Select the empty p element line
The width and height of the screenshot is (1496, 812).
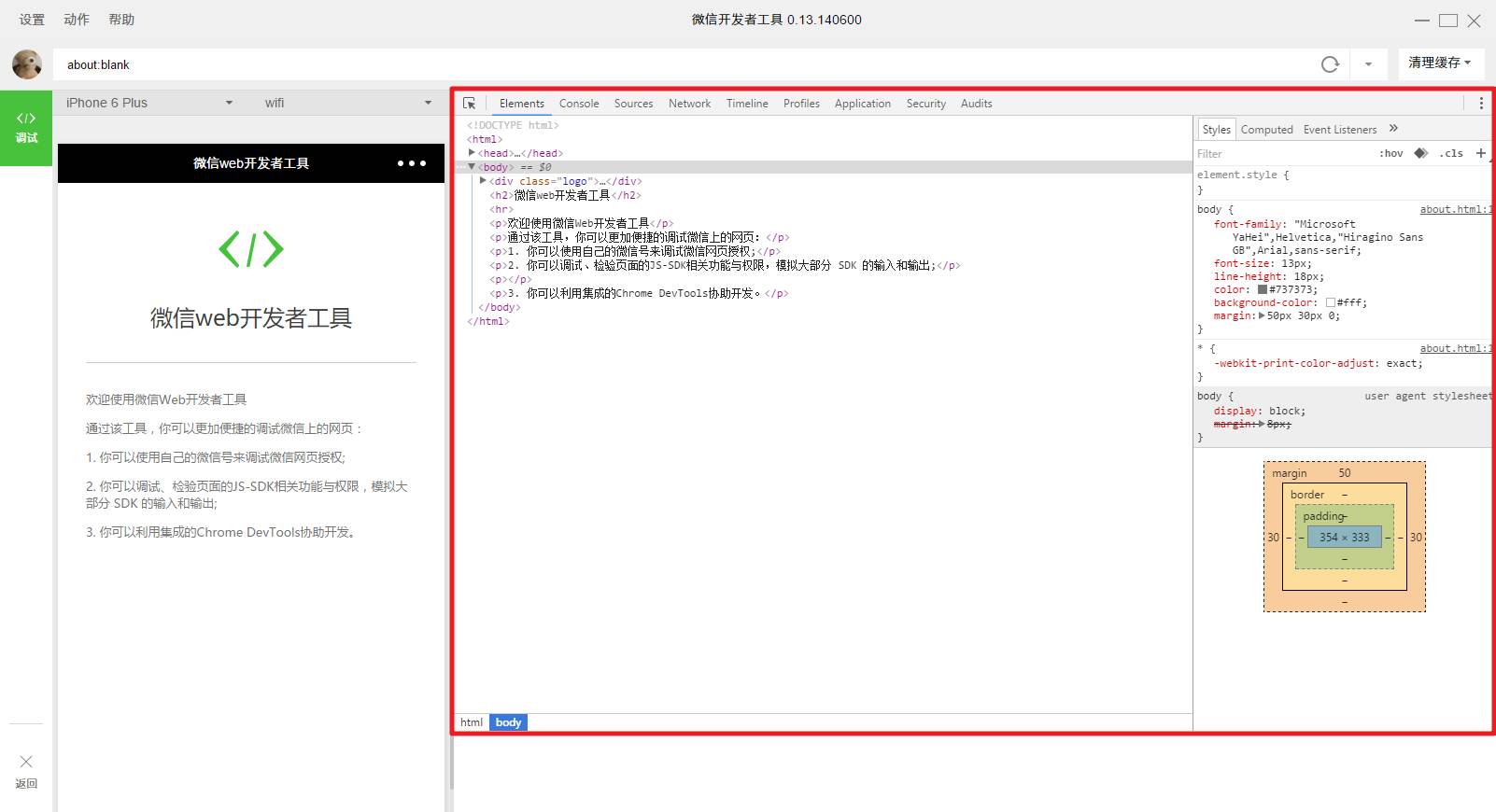point(510,279)
